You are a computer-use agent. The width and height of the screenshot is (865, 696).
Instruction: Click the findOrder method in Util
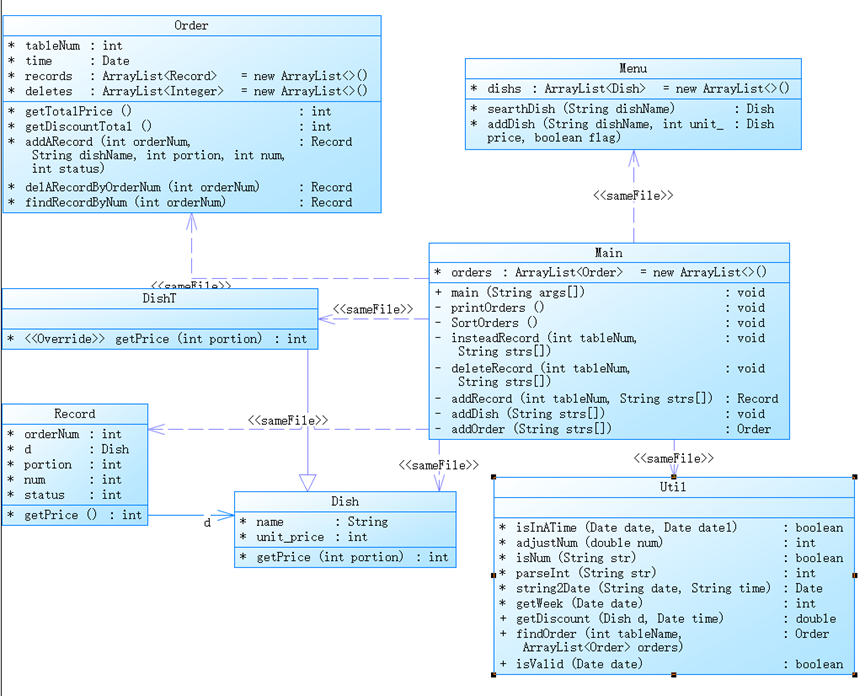pyautogui.click(x=664, y=640)
